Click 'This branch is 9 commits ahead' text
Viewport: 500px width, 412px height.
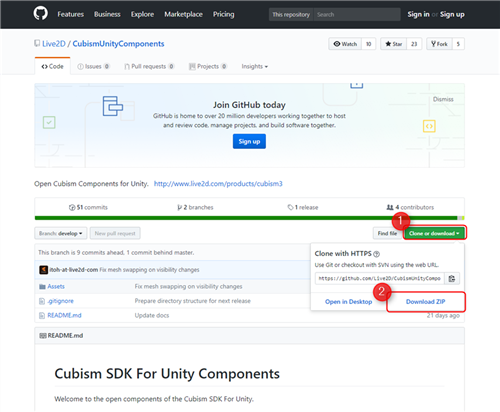coord(116,252)
